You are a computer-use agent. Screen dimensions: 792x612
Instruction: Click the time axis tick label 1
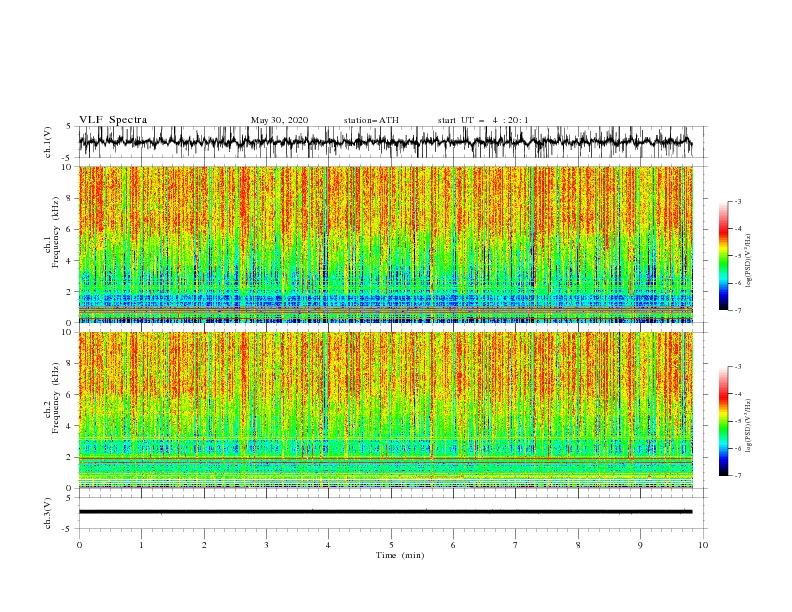coord(141,545)
